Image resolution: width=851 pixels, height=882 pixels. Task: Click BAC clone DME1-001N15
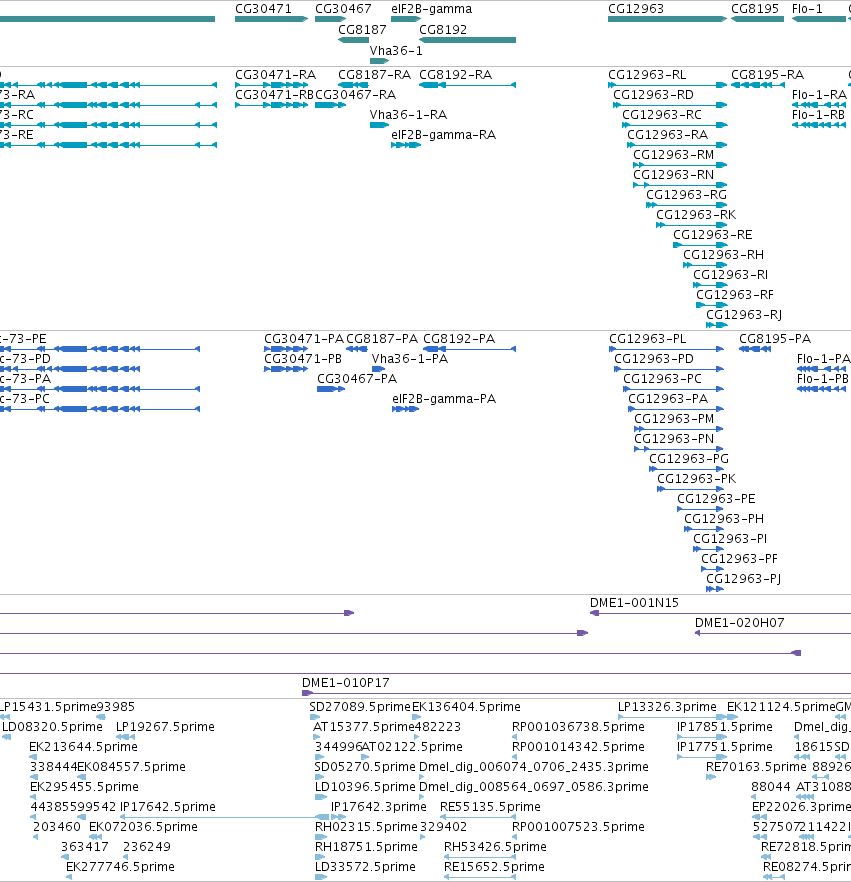(634, 603)
